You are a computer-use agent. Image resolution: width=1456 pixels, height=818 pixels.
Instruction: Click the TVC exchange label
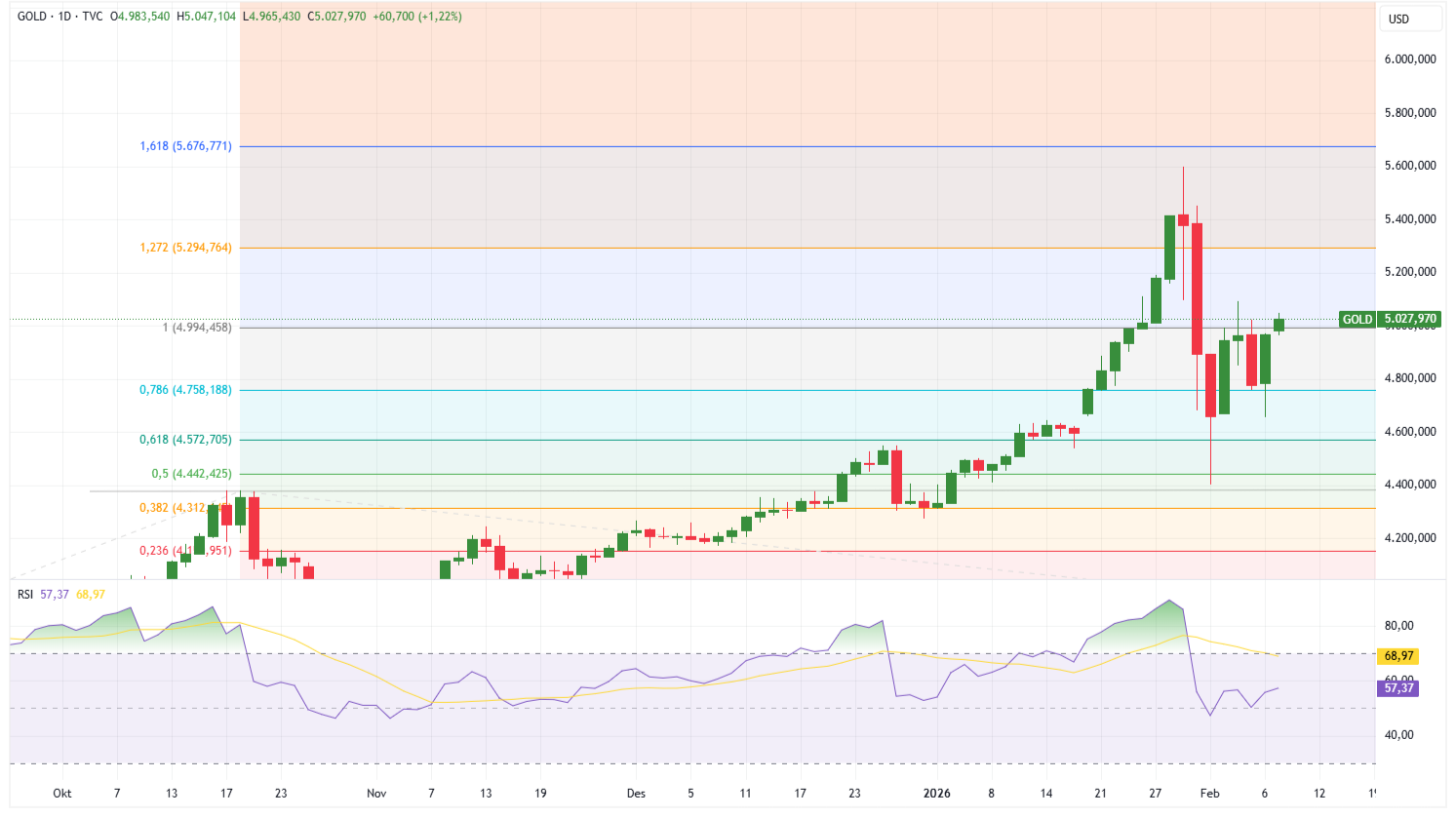tap(92, 17)
